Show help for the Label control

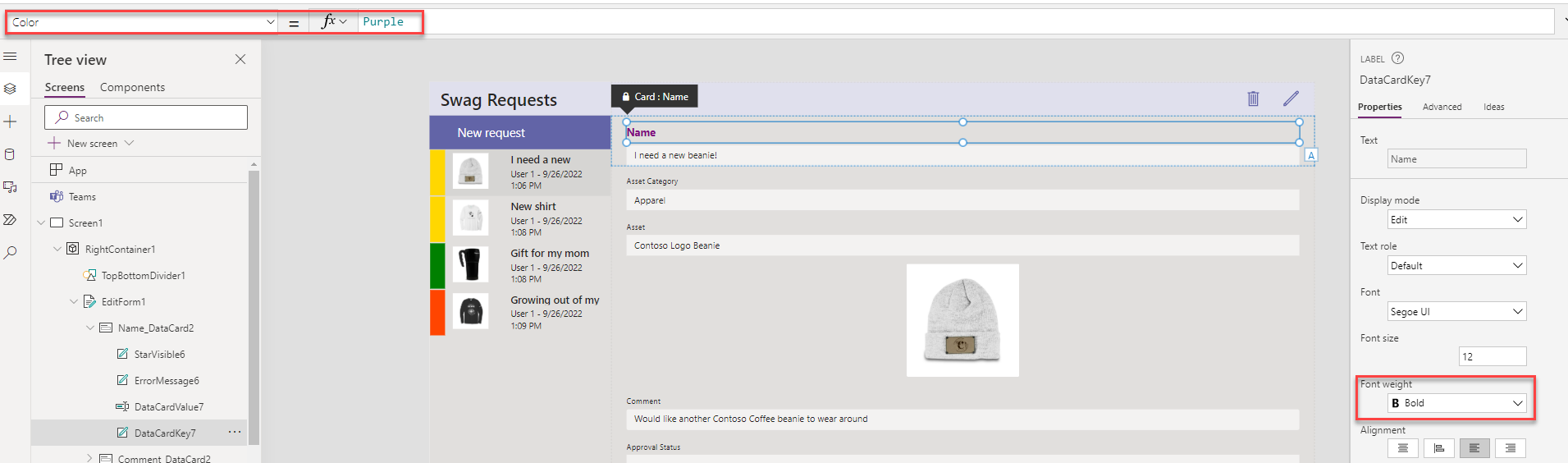[x=1398, y=58]
